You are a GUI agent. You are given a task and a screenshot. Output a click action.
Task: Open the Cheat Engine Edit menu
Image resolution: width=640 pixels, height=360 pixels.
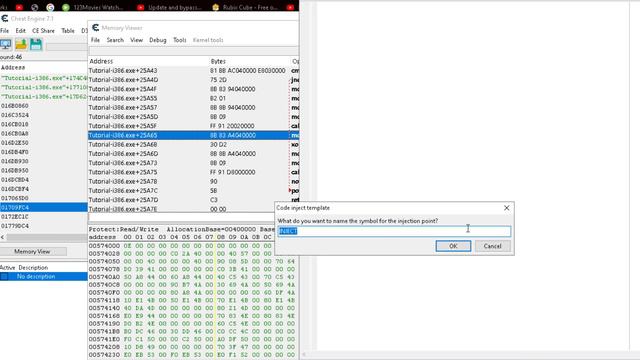coord(20,31)
